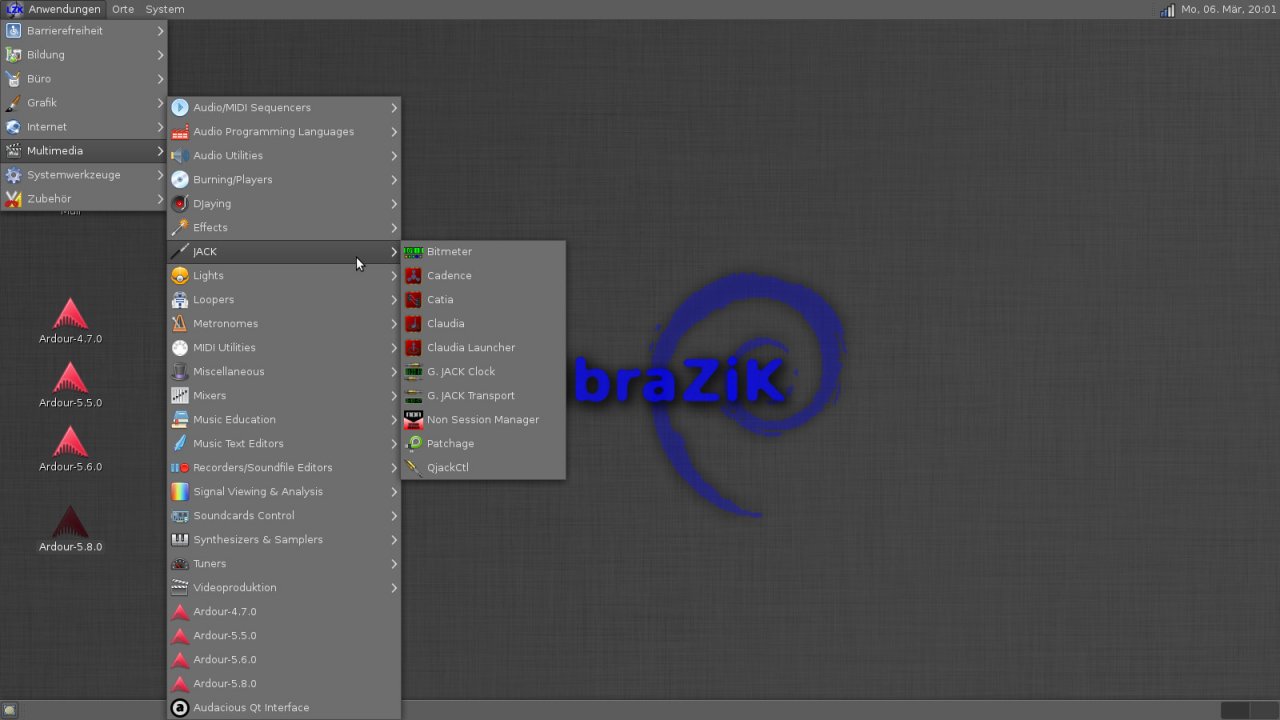Launch Ardour-5.5.0 from the Multimedia menu
The width and height of the screenshot is (1280, 720).
pyautogui.click(x=284, y=636)
